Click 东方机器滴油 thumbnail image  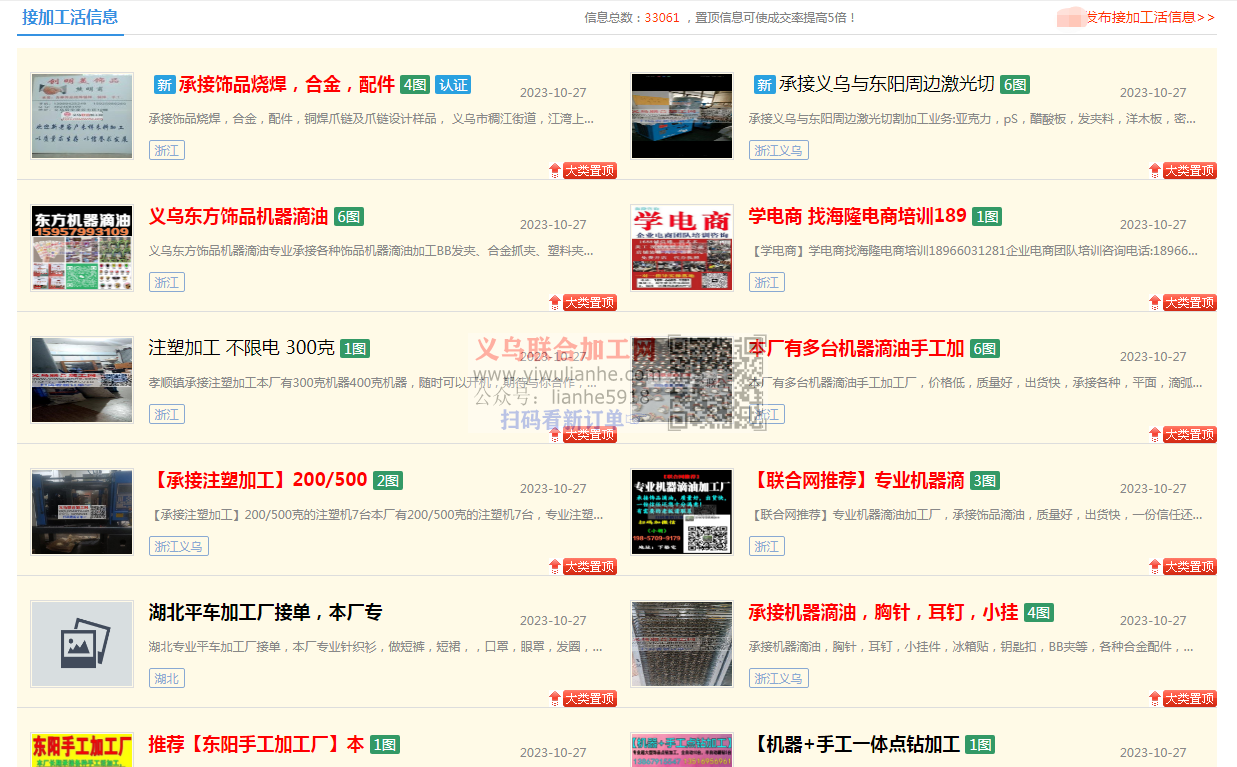pos(82,247)
